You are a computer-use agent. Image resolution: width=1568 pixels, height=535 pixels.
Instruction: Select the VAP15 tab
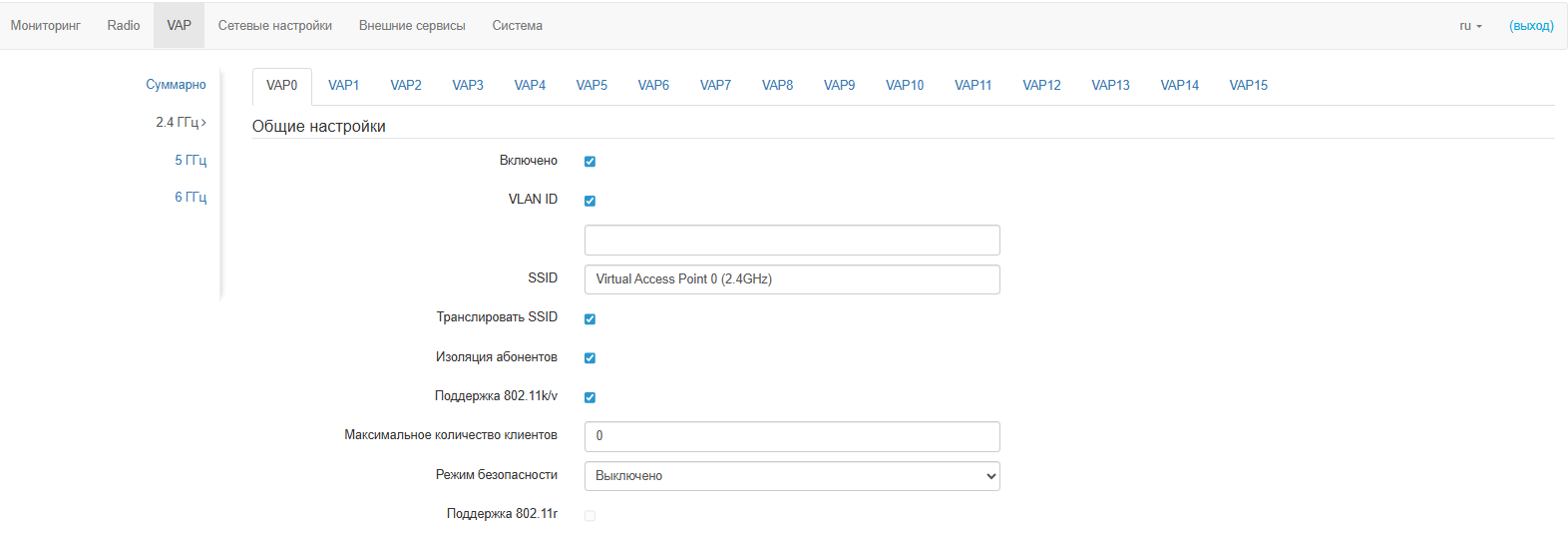point(1248,86)
